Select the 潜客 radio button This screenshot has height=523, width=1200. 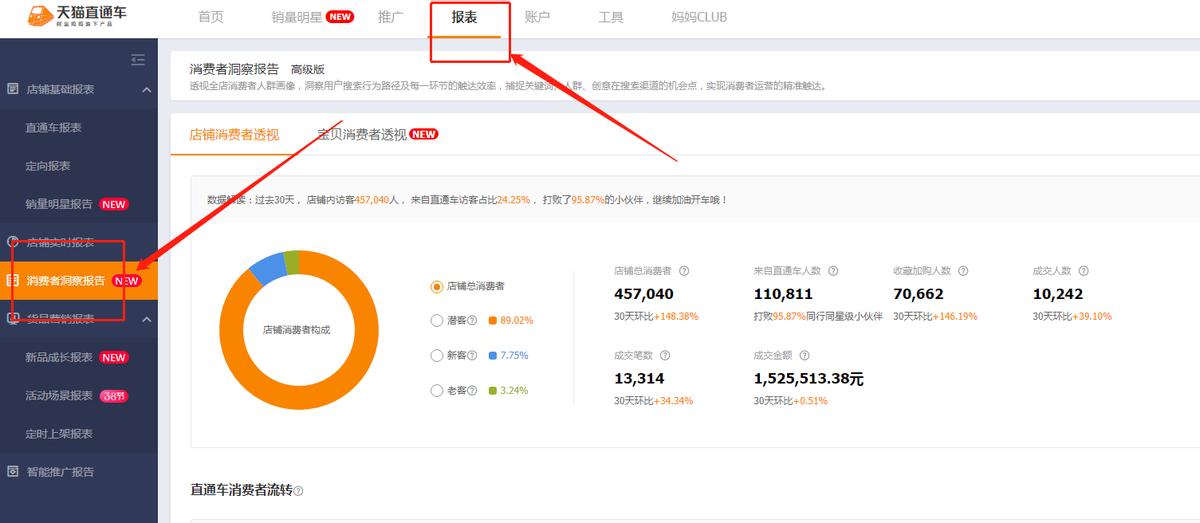point(436,321)
